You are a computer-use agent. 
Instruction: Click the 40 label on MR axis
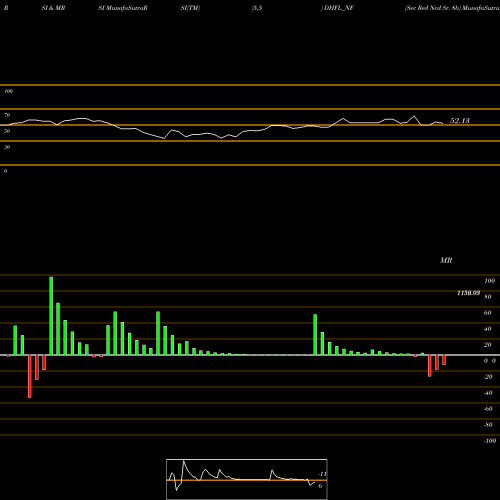[x=488, y=329]
